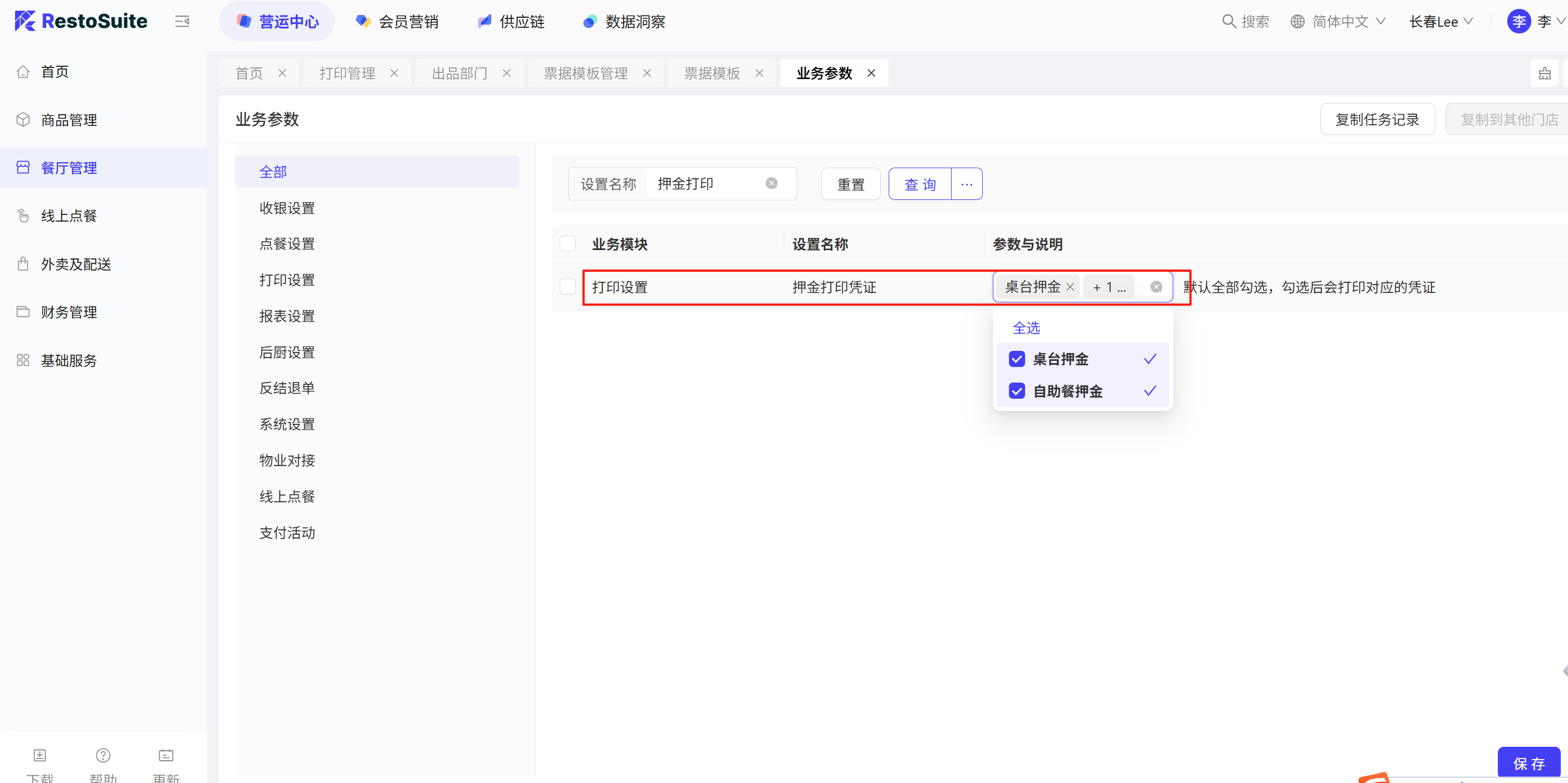
Task: Collapse the sidebar menu icon
Action: tap(182, 22)
